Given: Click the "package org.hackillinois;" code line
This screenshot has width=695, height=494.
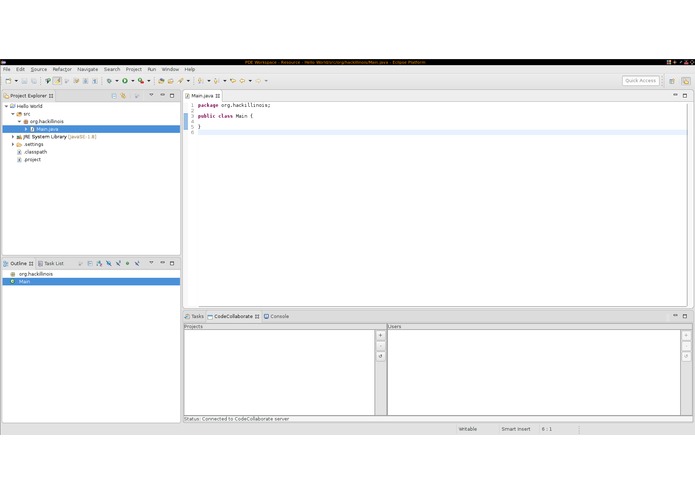Looking at the screenshot, I should coord(234,105).
